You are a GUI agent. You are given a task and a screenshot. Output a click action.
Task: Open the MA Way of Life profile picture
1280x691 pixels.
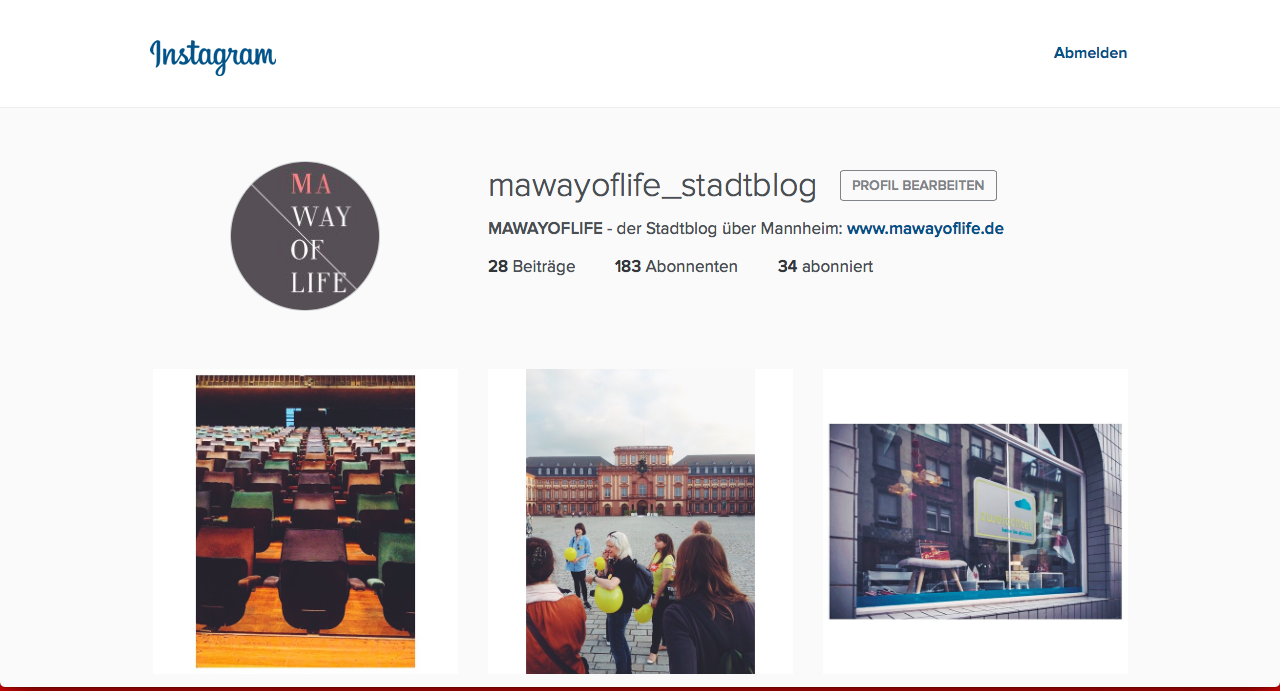pyautogui.click(x=305, y=236)
